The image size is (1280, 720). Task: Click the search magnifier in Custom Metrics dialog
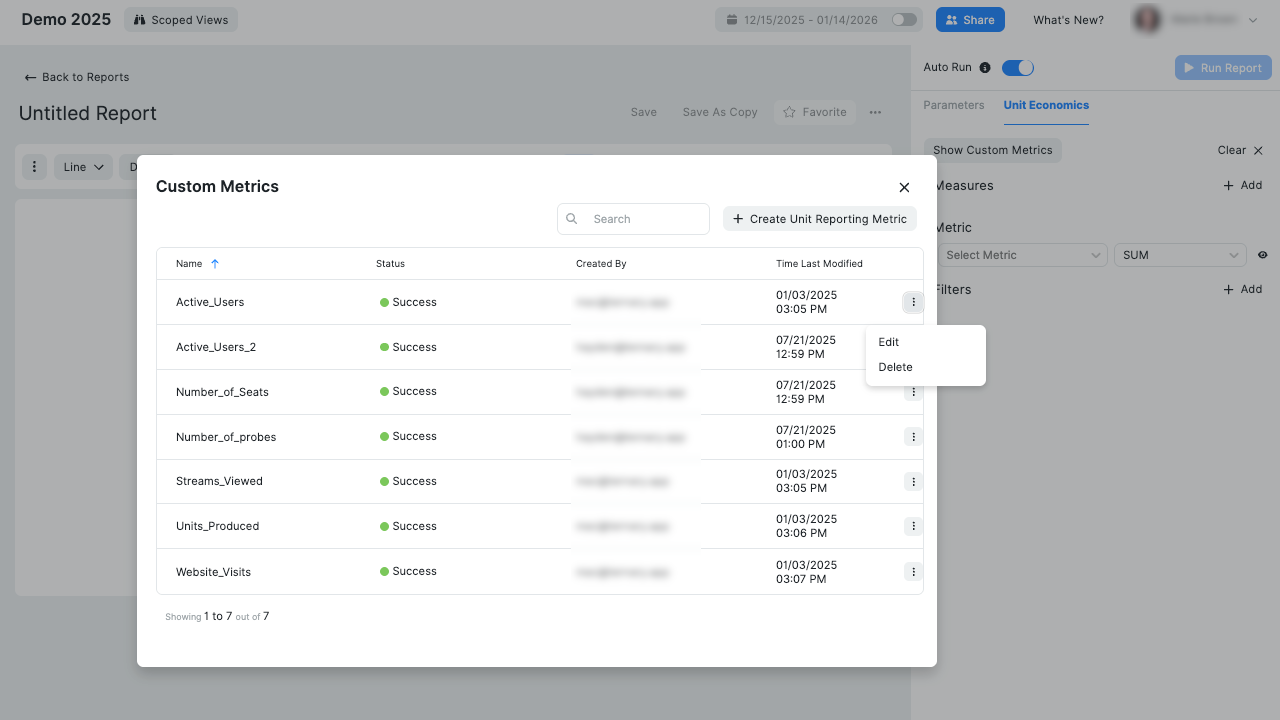pyautogui.click(x=571, y=218)
